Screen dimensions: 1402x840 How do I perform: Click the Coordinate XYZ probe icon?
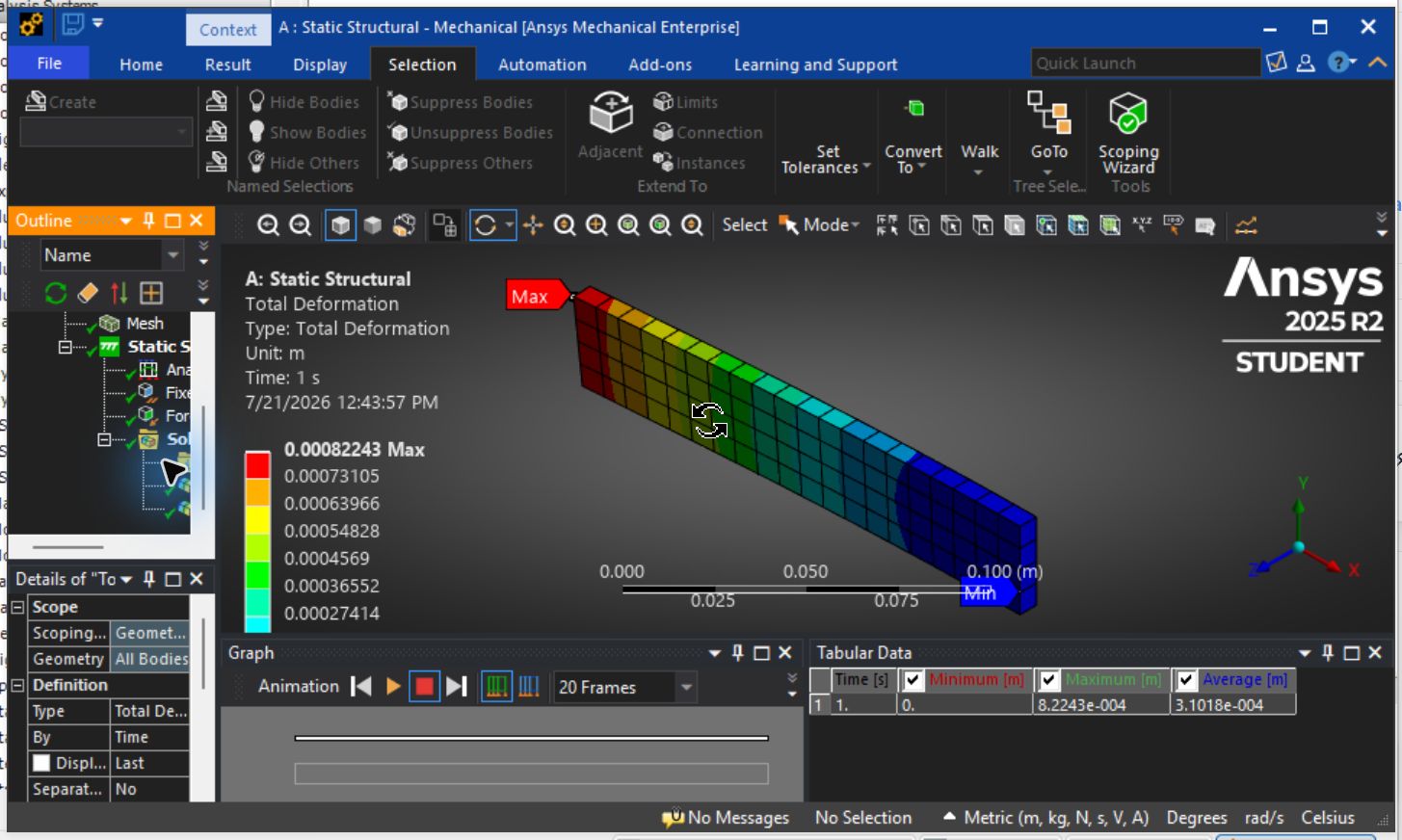(1142, 225)
